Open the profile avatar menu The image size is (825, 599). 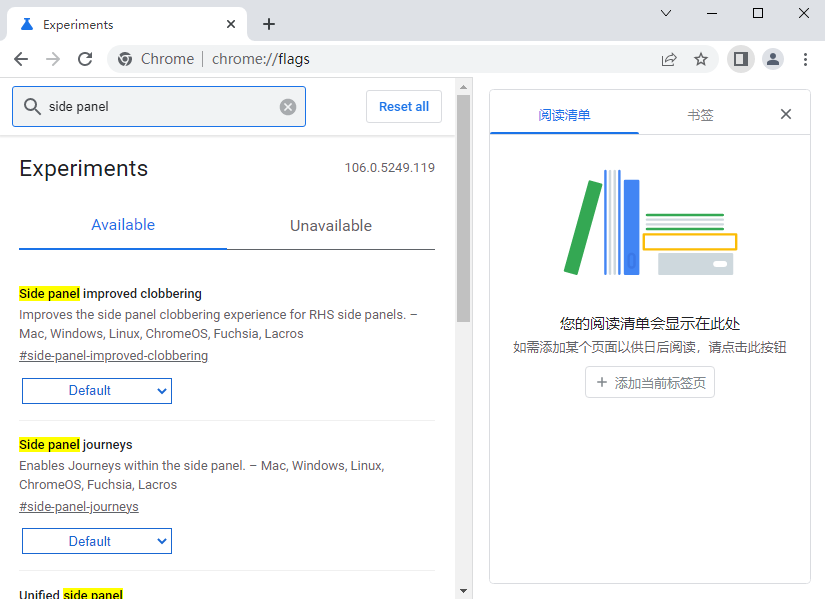[773, 59]
